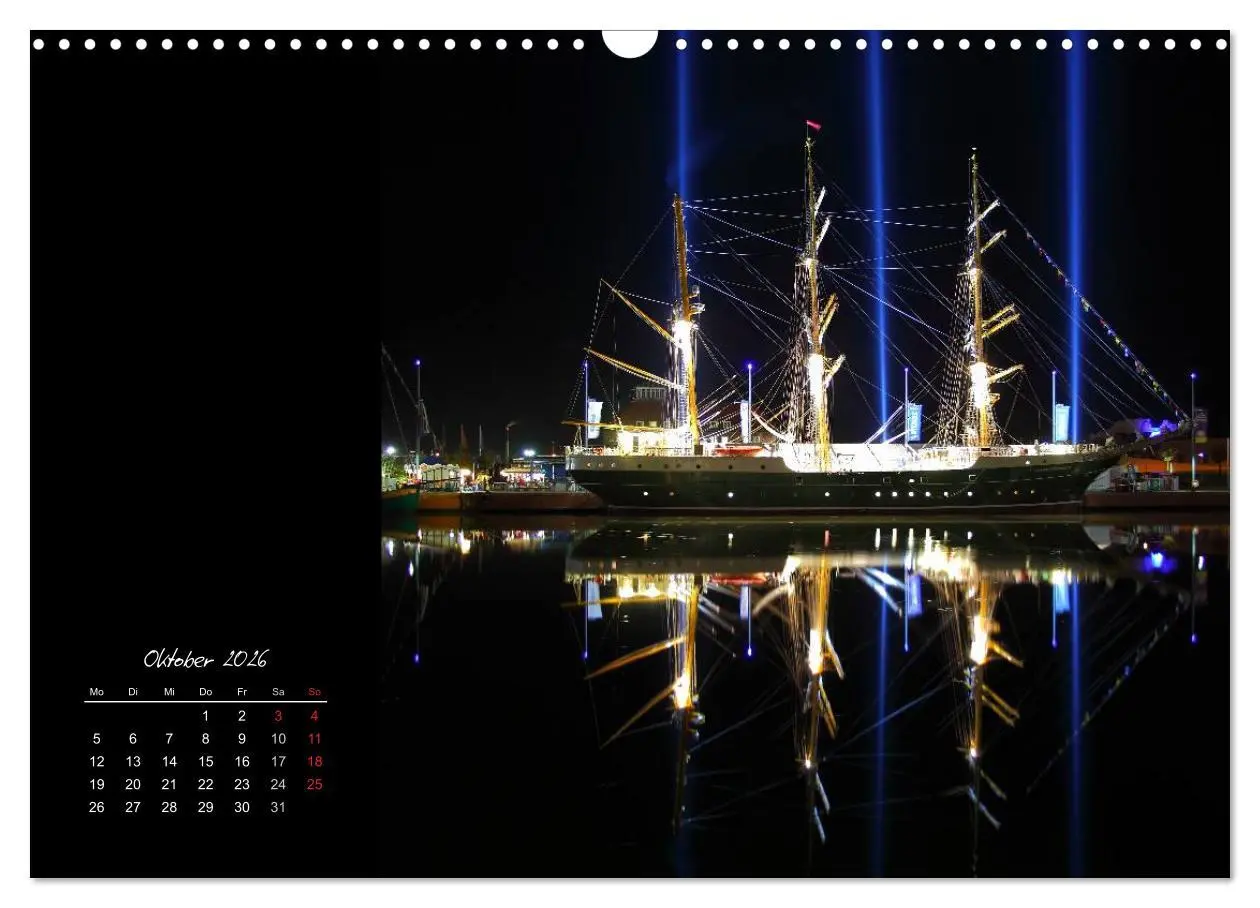This screenshot has width=1260, height=908.
Task: Choose date 16 in the calendar
Action: pyautogui.click(x=242, y=762)
